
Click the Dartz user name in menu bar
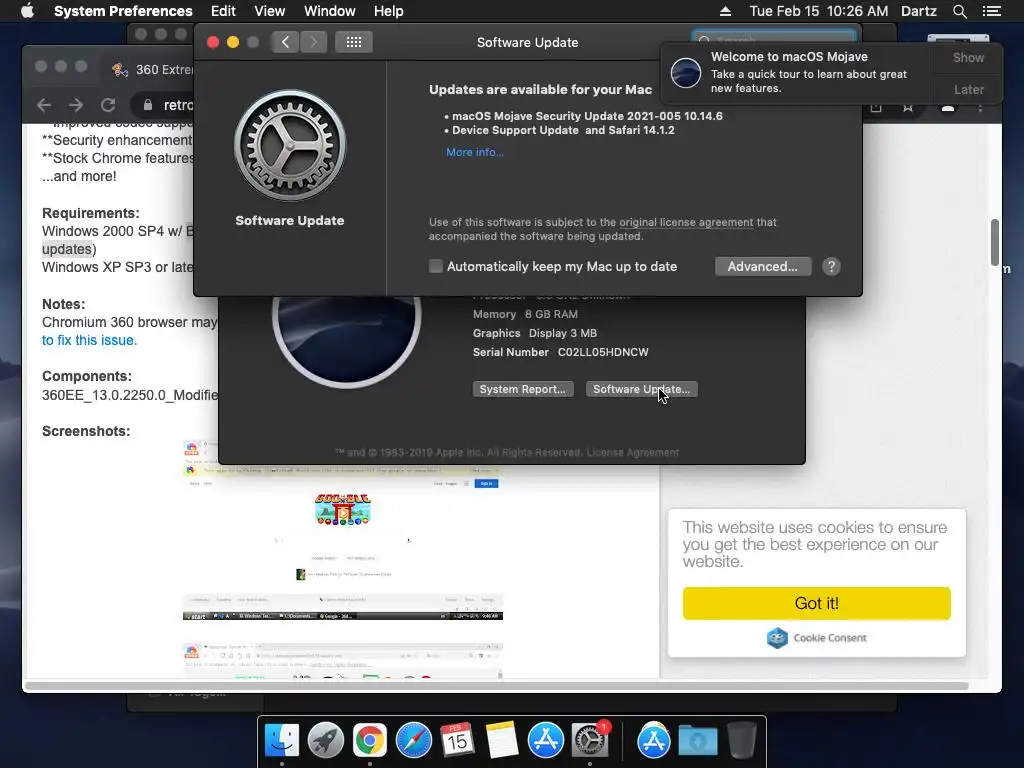click(x=918, y=11)
